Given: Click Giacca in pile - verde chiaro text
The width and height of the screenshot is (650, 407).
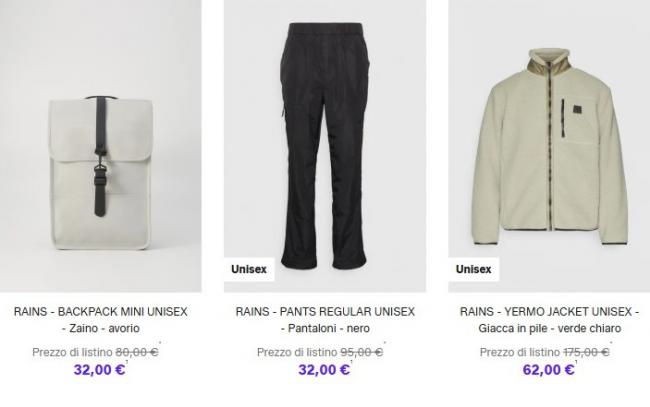Looking at the screenshot, I should point(550,328).
